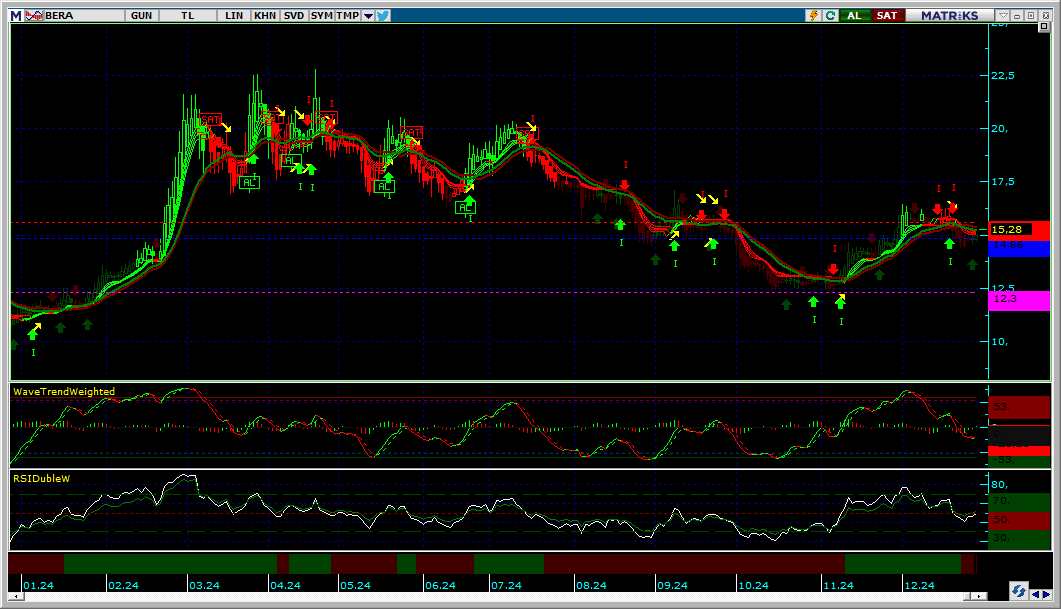Edit the BERA symbol field

(x=83, y=16)
